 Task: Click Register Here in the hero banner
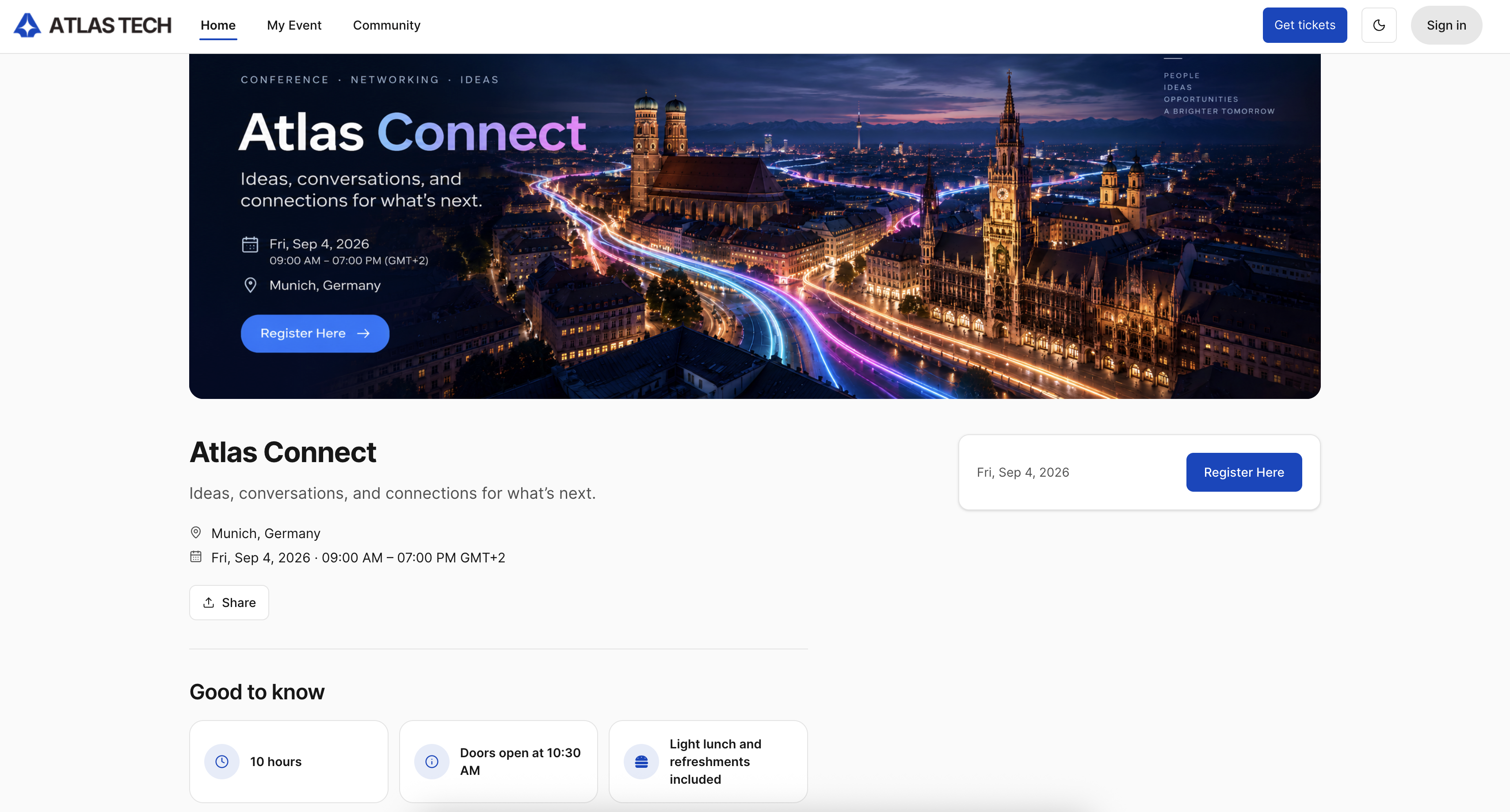click(315, 334)
